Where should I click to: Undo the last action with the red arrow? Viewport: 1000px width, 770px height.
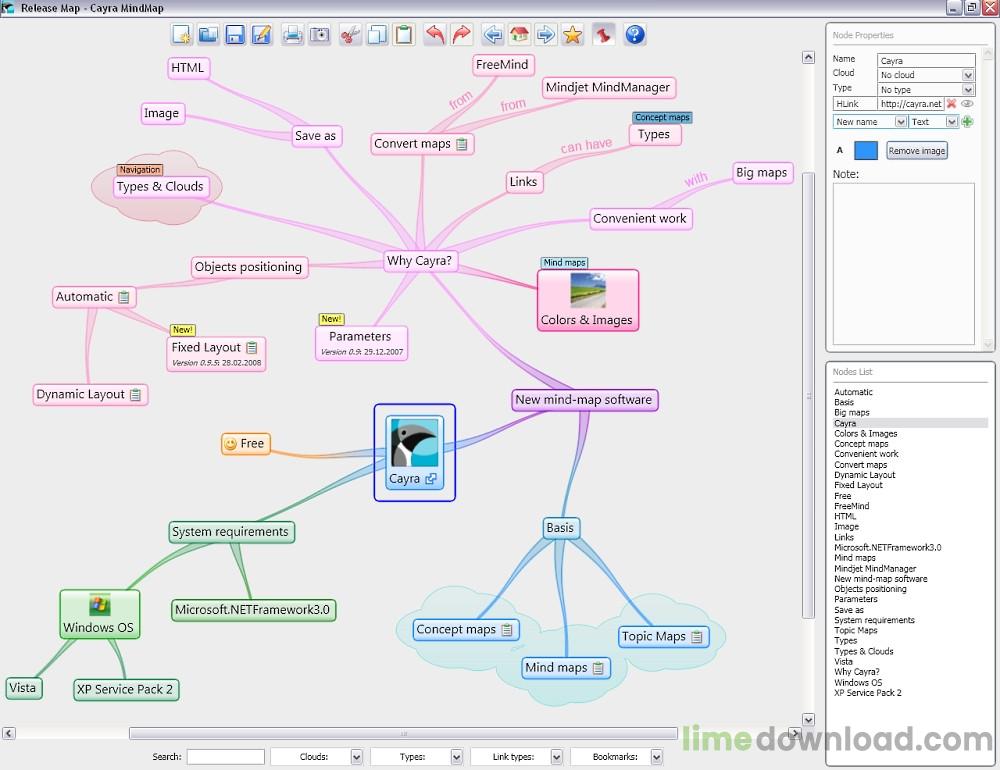click(x=434, y=35)
